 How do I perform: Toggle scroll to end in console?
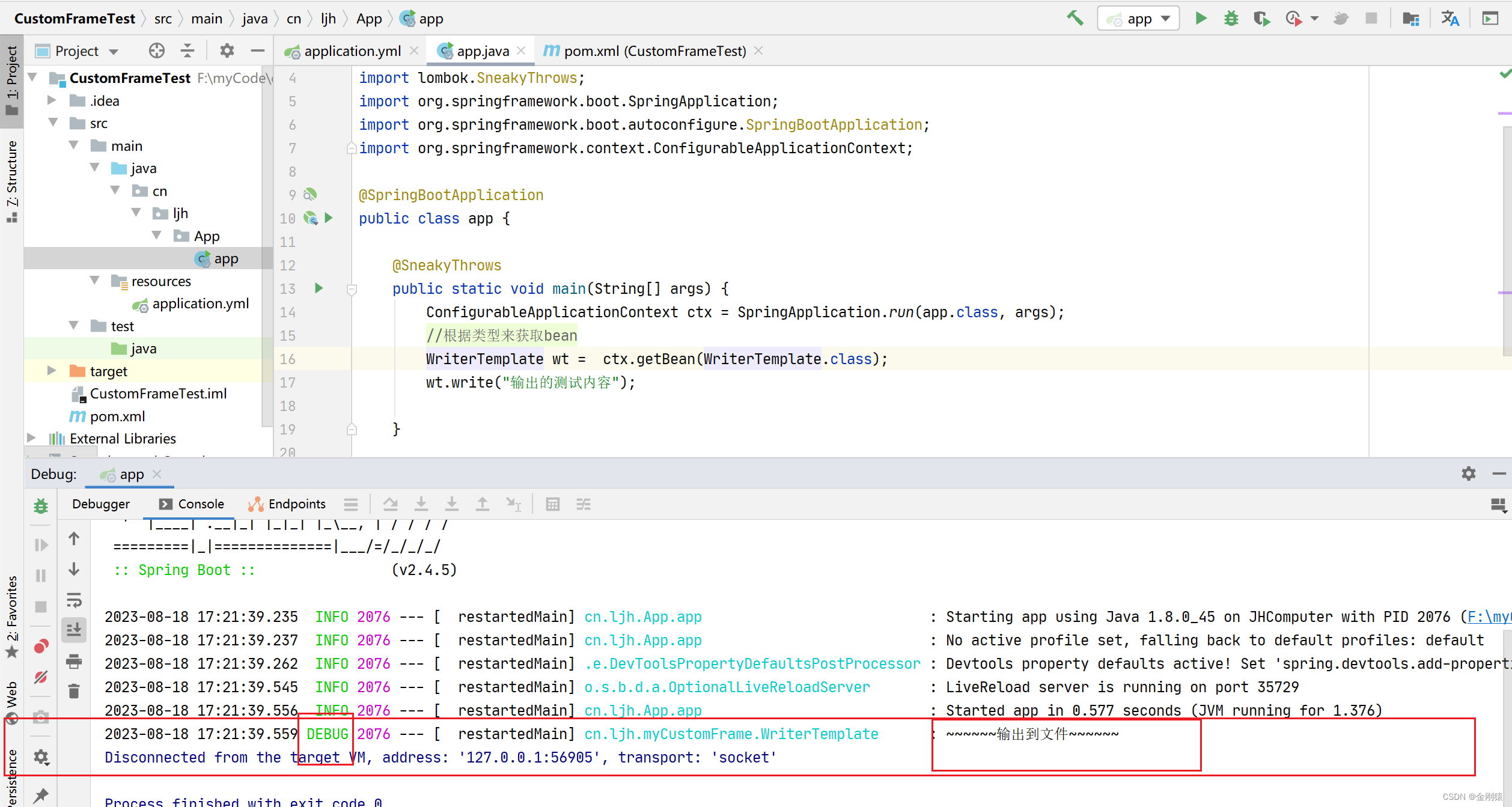[x=74, y=630]
